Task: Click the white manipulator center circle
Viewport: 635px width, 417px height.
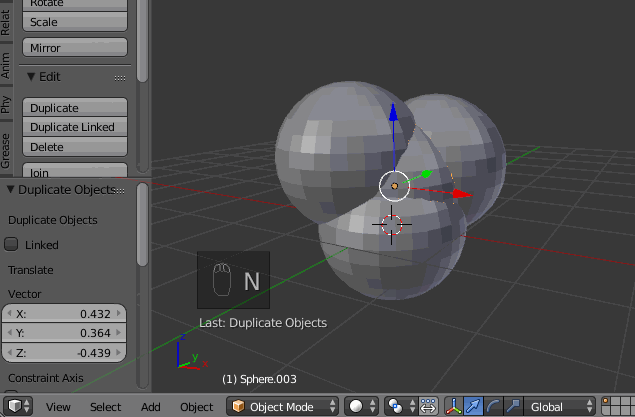Action: 394,186
